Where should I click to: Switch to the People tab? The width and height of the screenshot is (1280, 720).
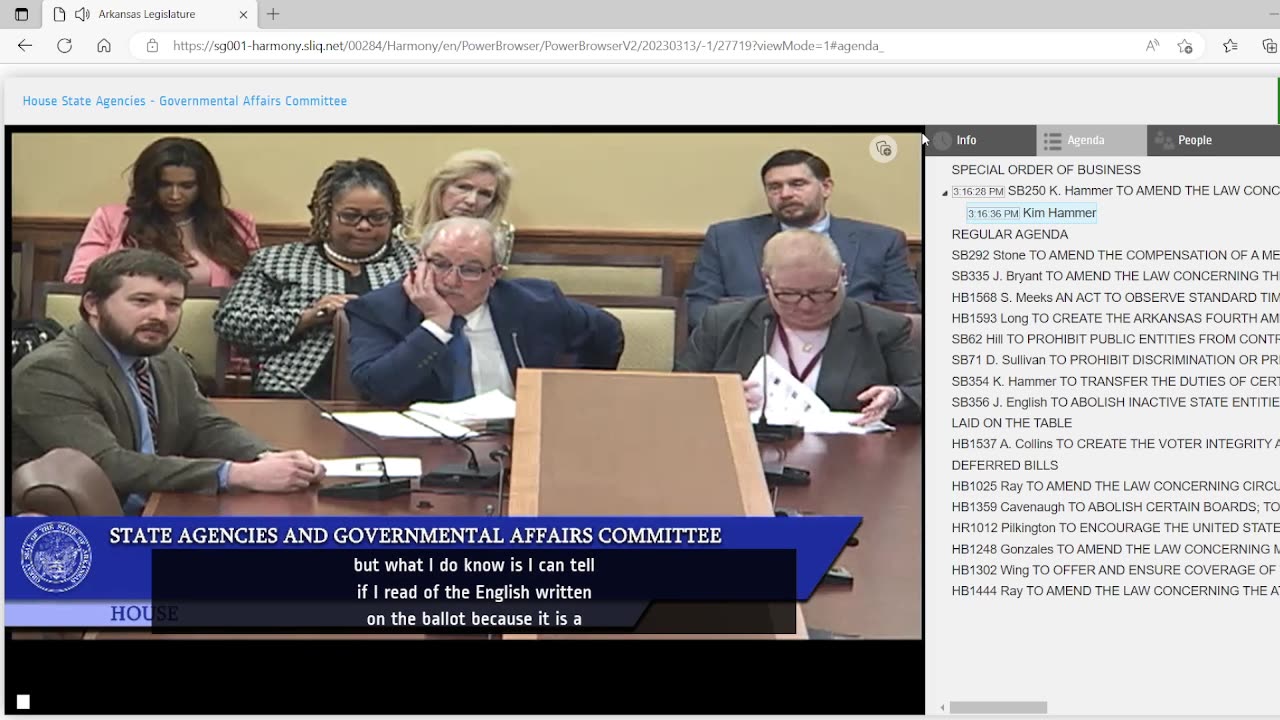1213,140
